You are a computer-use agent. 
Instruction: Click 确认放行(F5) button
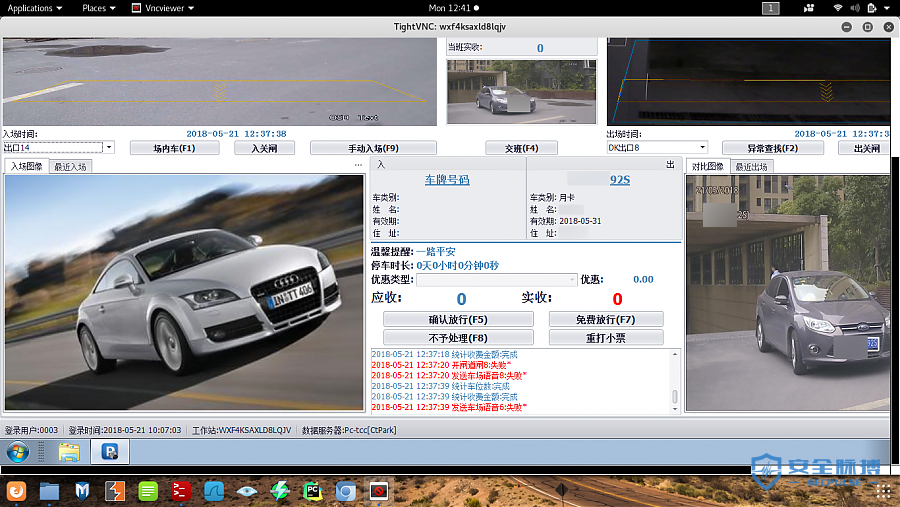tap(458, 319)
